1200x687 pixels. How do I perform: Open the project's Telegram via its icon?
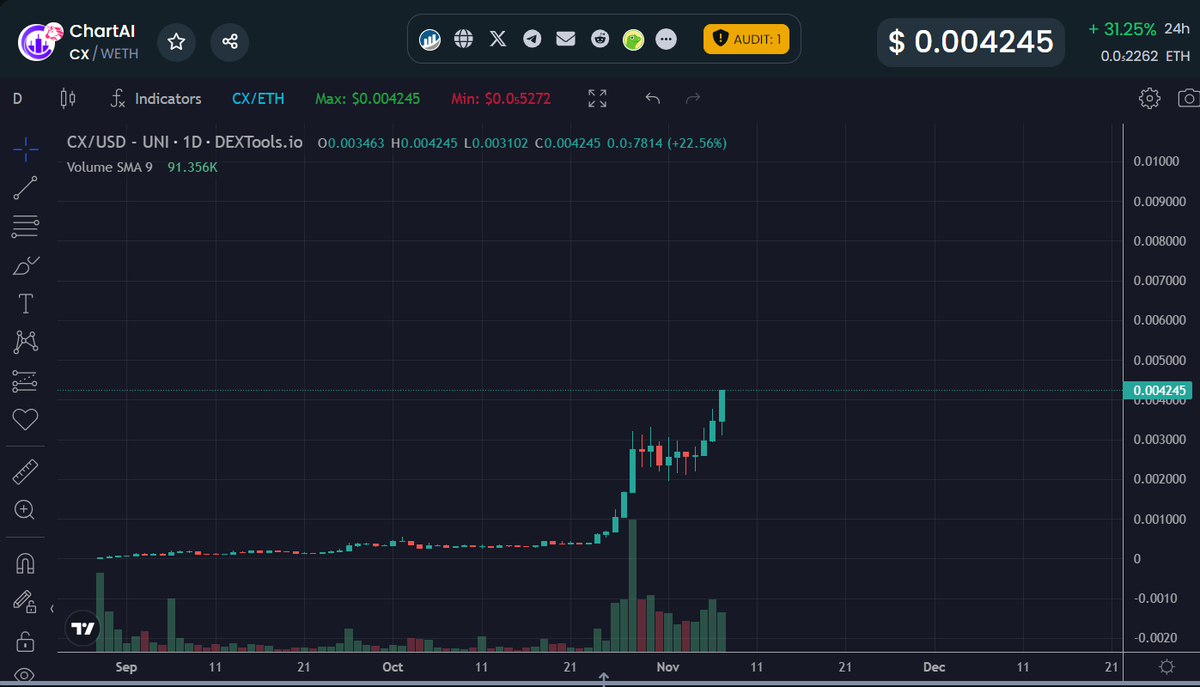(531, 39)
